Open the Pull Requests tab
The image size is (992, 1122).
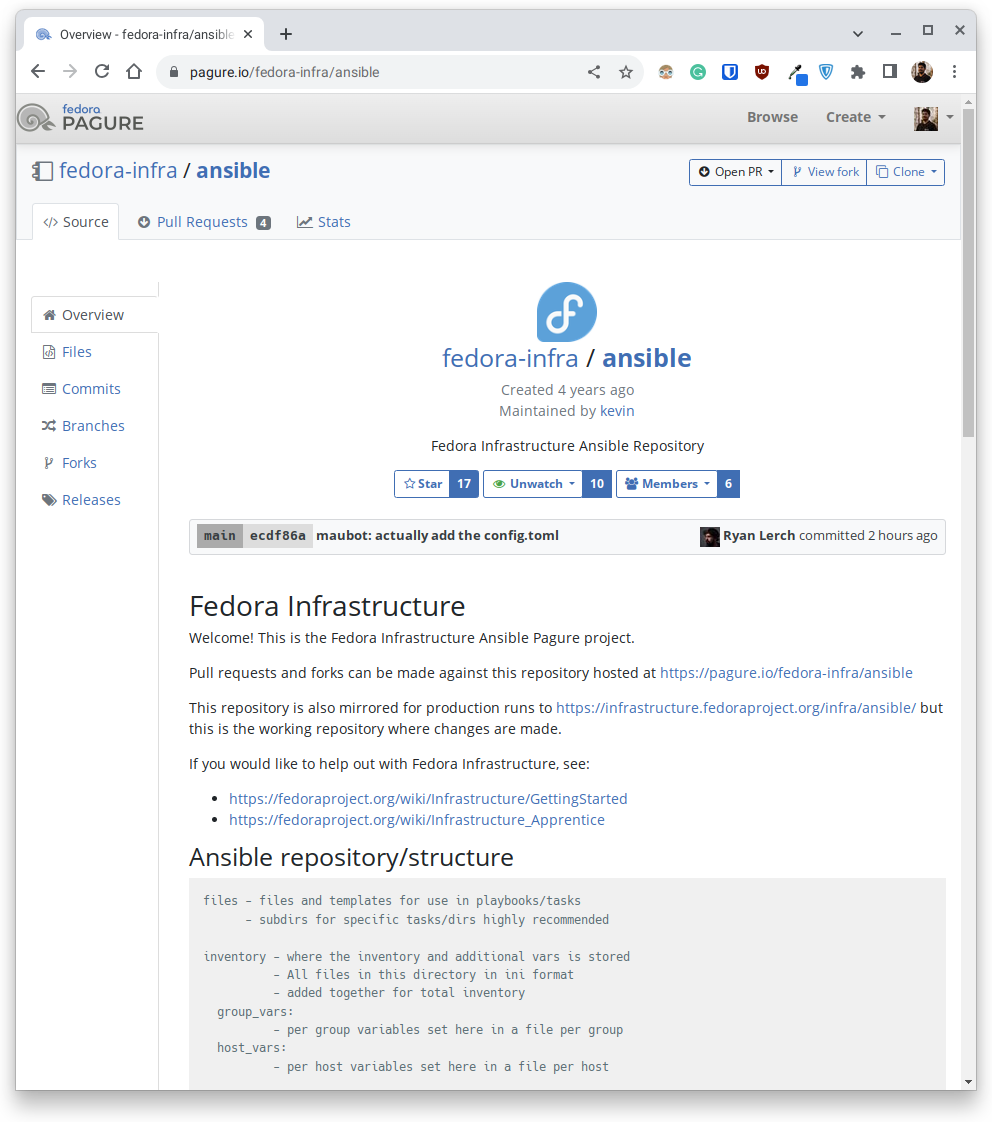point(204,222)
